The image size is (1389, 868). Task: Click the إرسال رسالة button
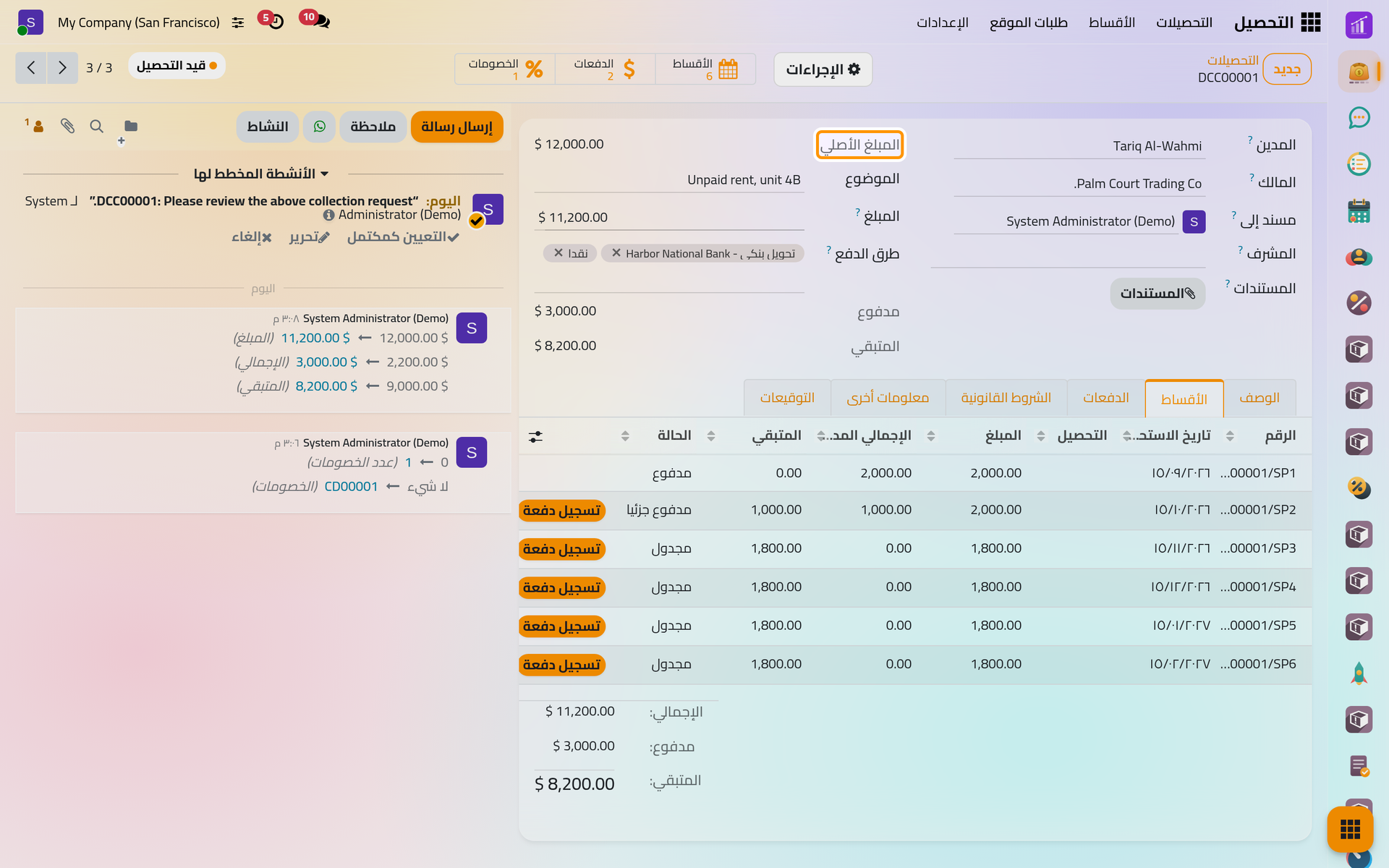click(x=456, y=127)
